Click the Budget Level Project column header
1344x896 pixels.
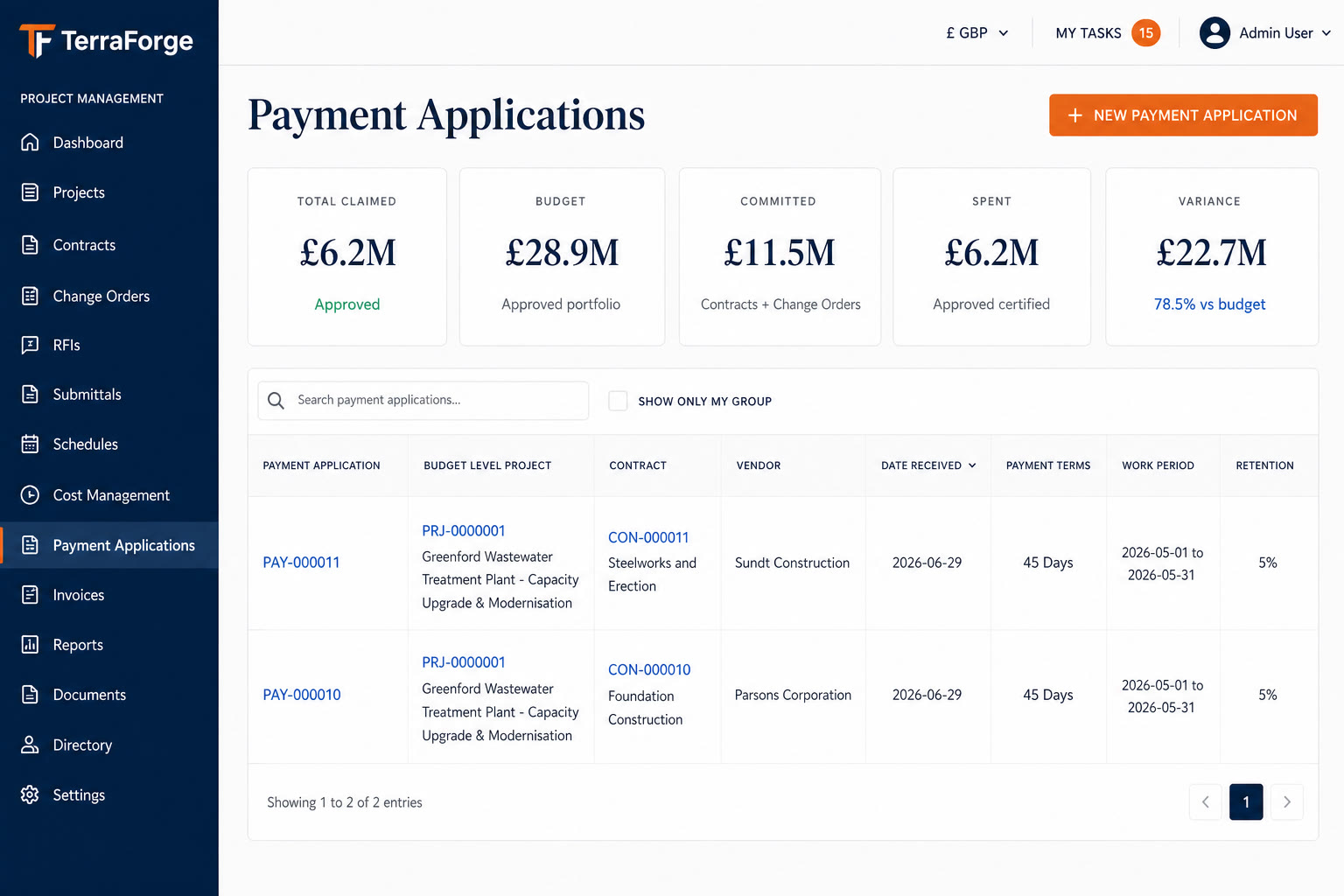487,465
